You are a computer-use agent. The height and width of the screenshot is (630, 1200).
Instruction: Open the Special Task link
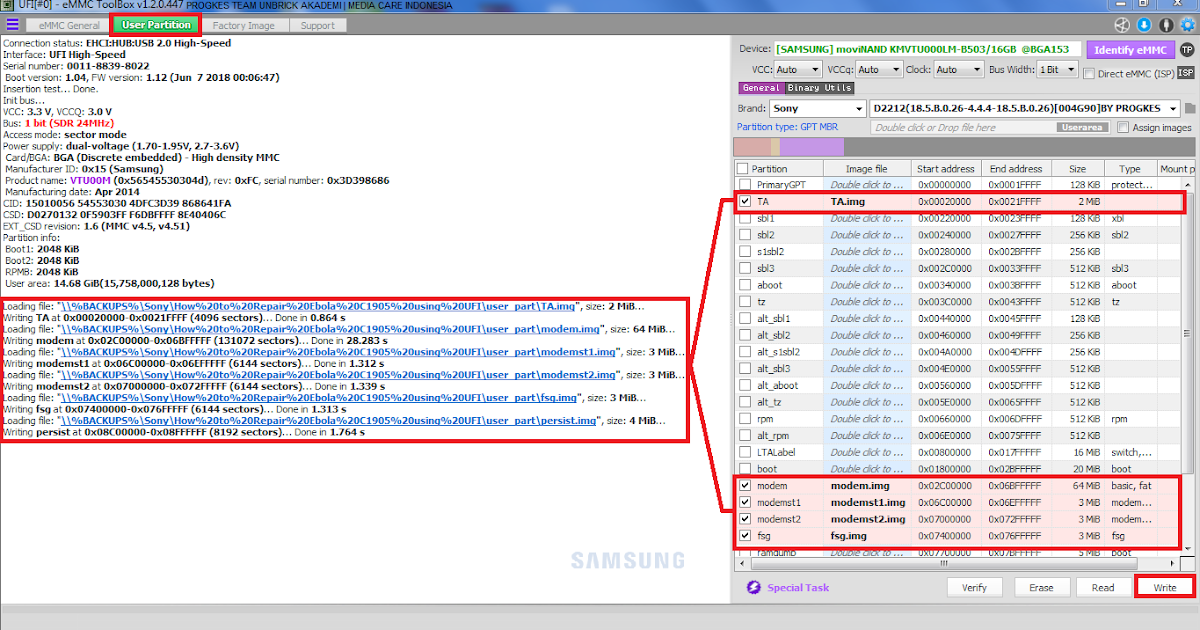[798, 588]
